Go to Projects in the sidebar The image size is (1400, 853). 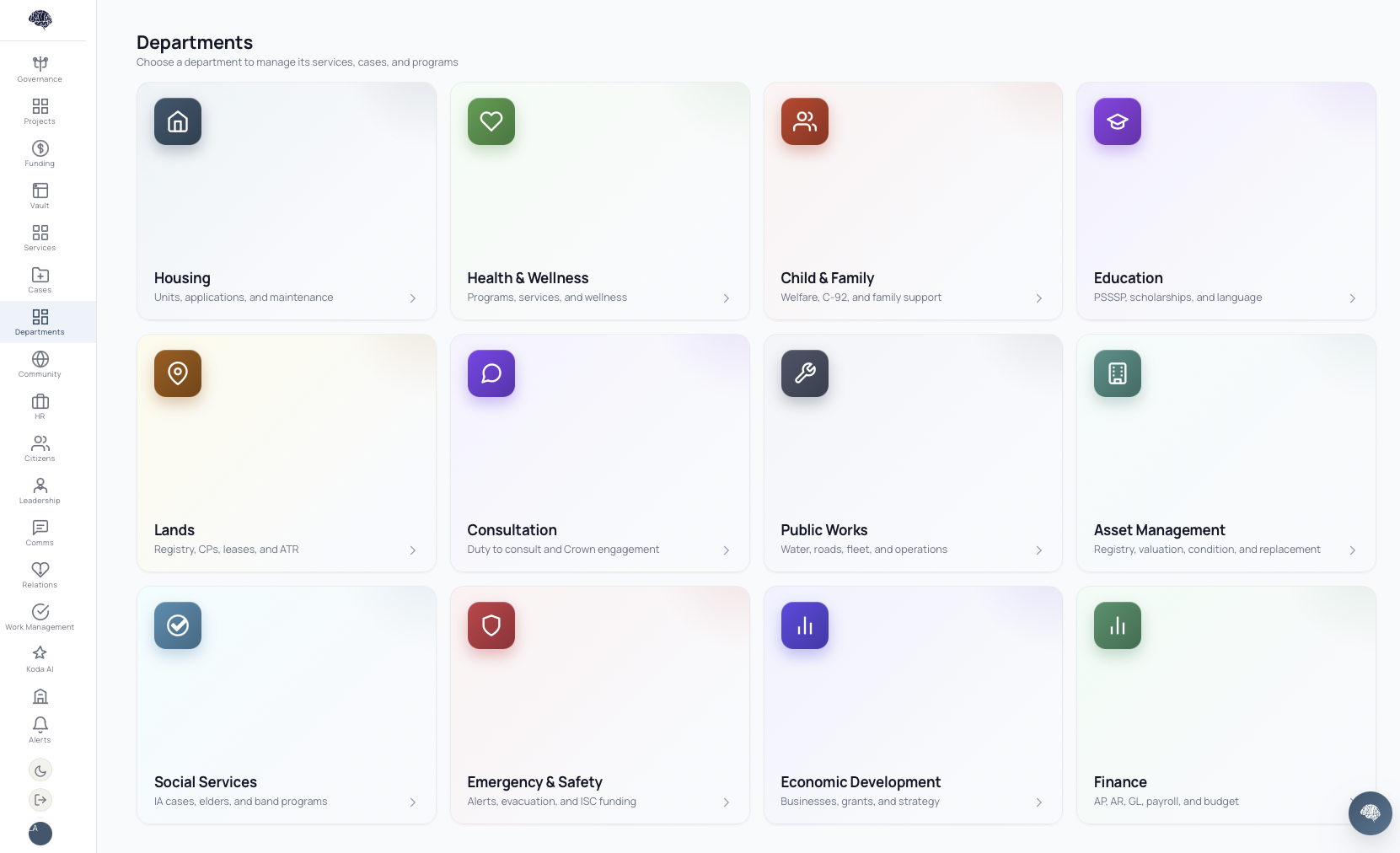pyautogui.click(x=40, y=111)
